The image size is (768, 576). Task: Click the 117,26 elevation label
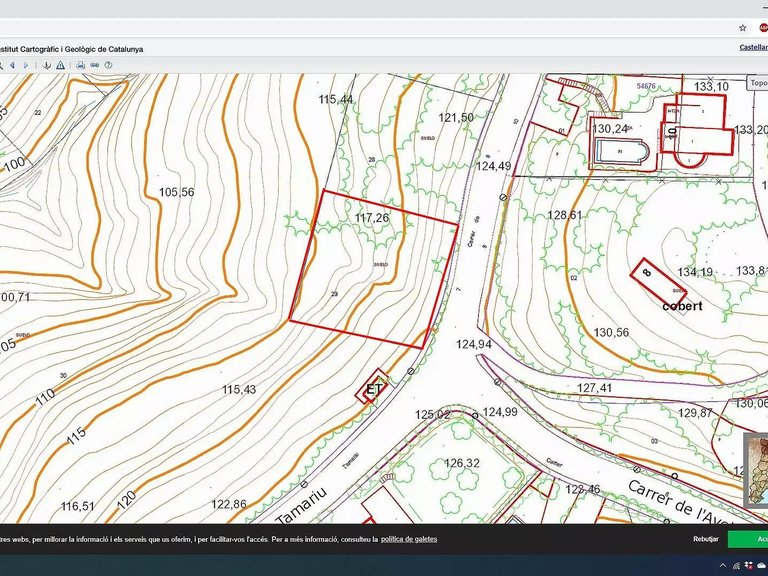click(x=372, y=218)
